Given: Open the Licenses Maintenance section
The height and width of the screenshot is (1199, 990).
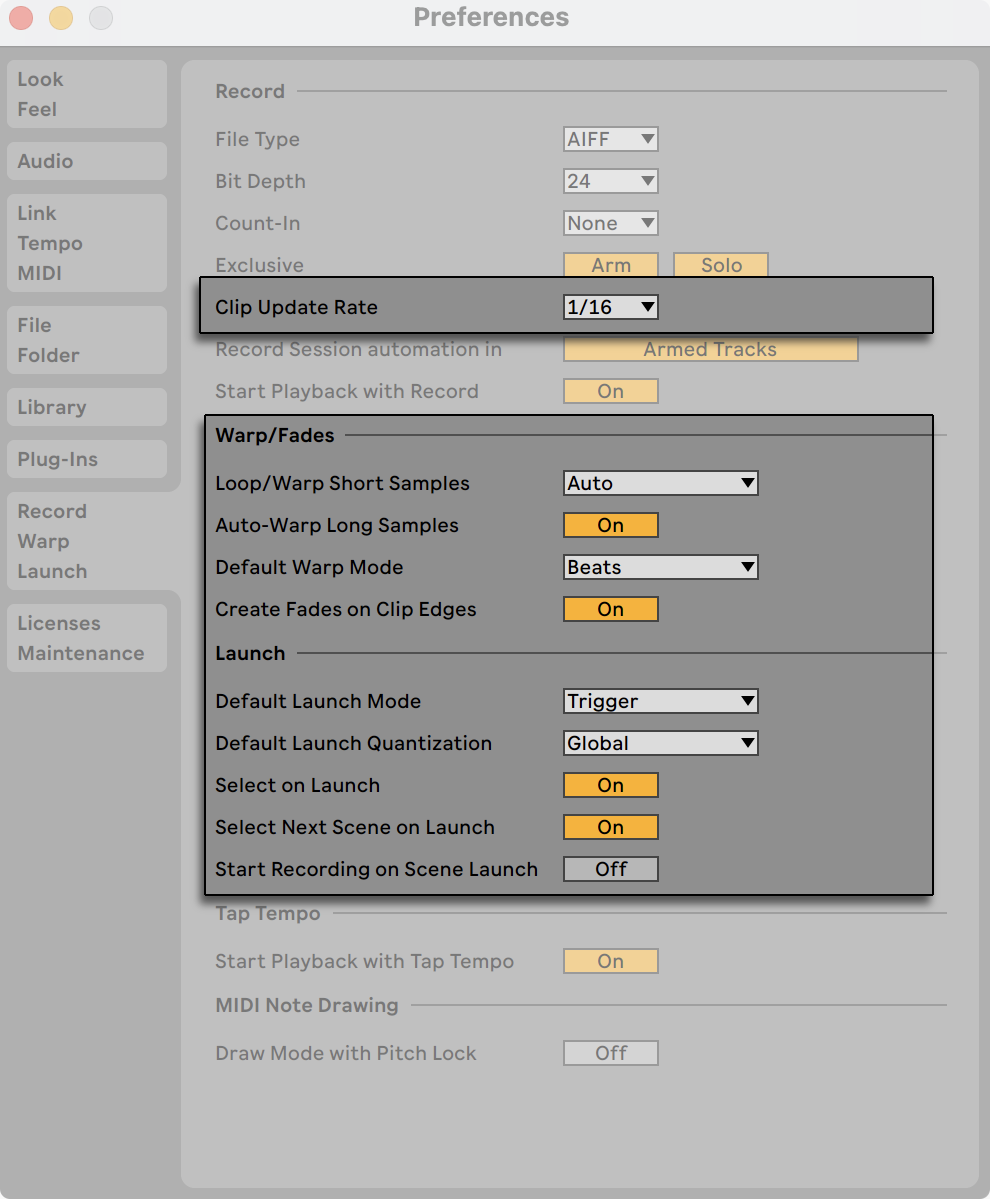Looking at the screenshot, I should (x=86, y=637).
